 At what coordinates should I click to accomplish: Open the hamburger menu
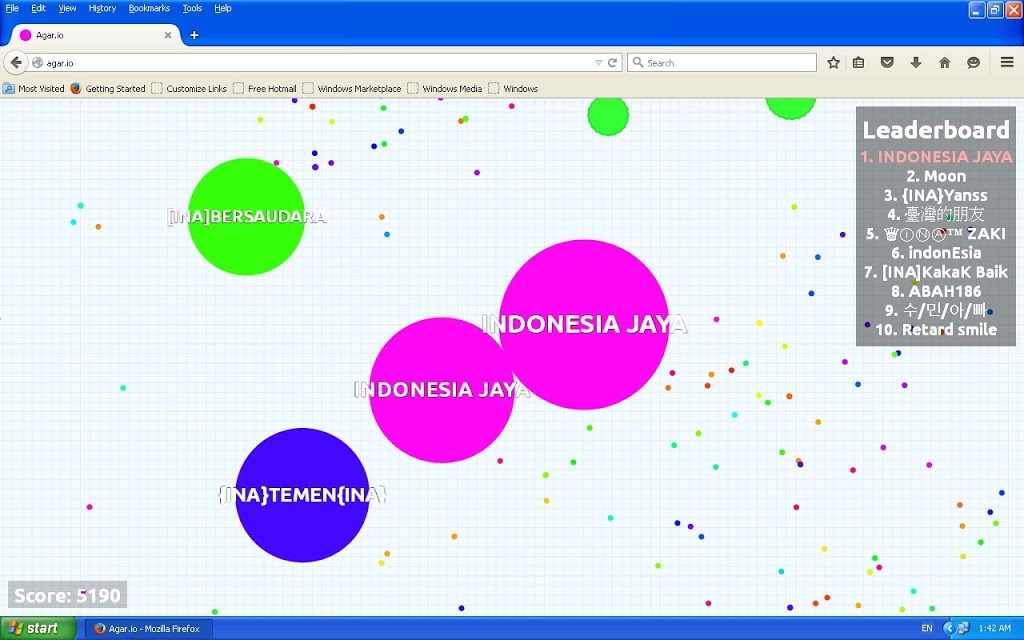tap(1007, 63)
